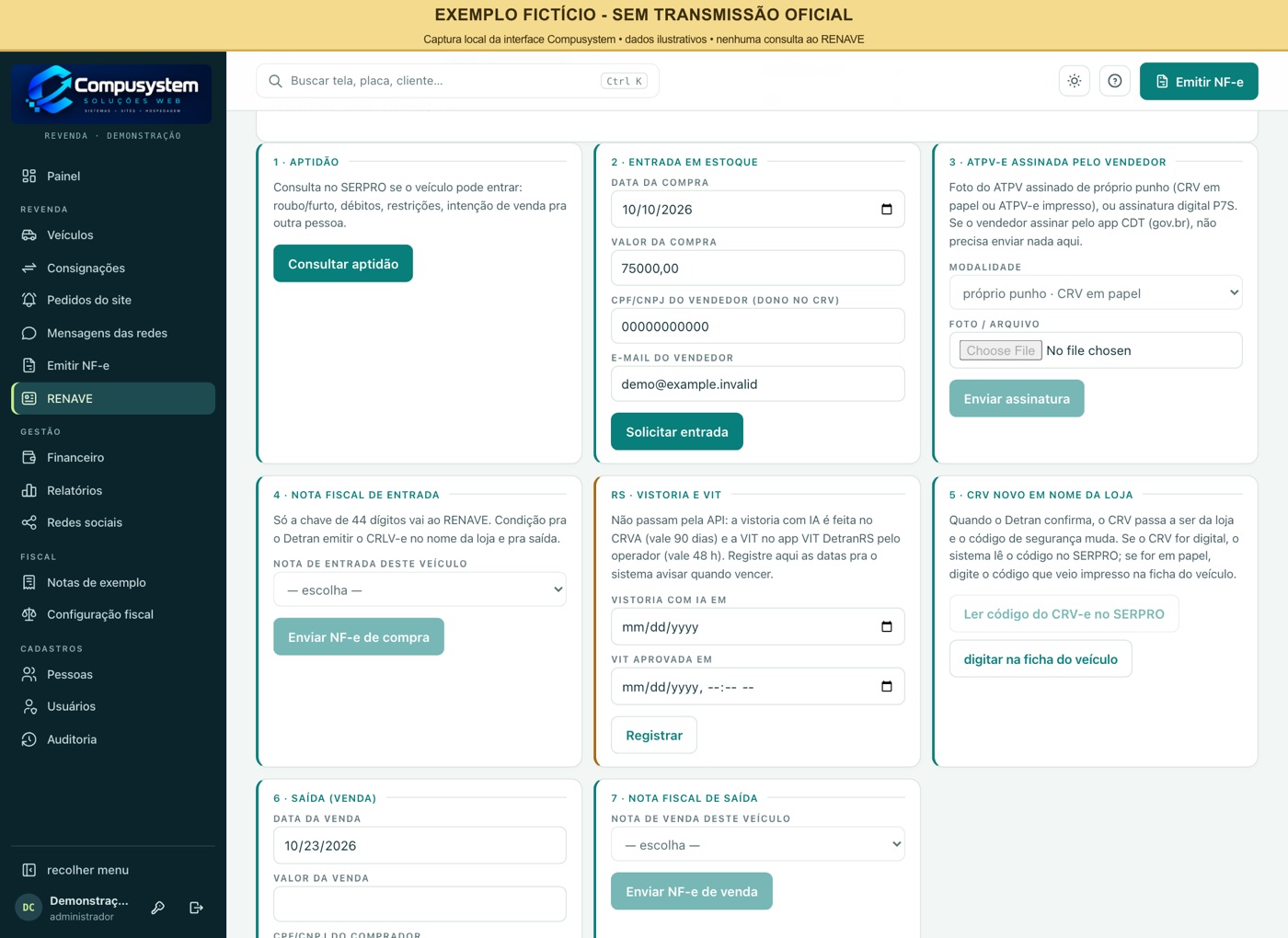The width and height of the screenshot is (1288, 938).
Task: Open Painel in the sidebar
Action: point(113,176)
